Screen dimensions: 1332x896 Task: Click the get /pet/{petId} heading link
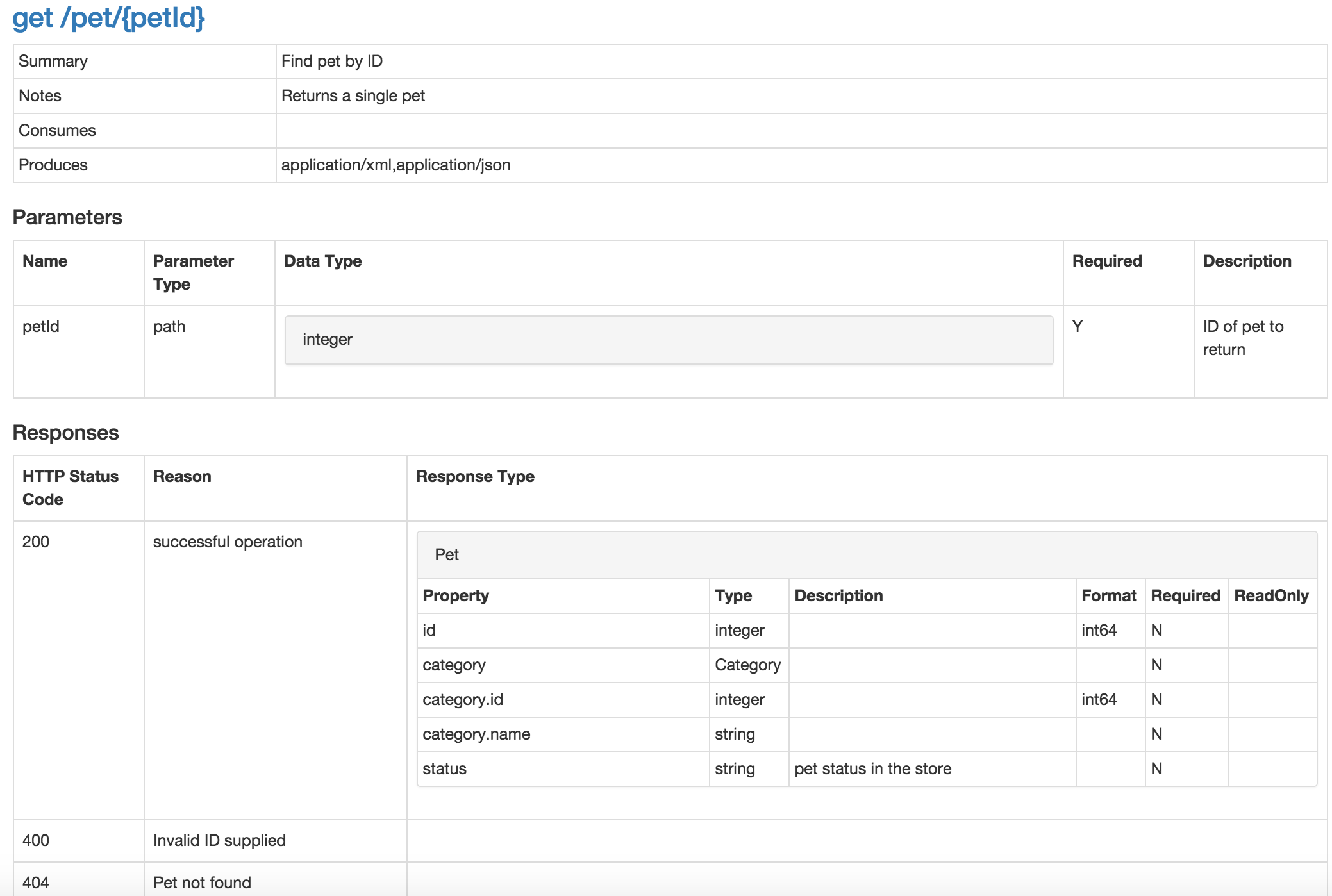tap(109, 17)
